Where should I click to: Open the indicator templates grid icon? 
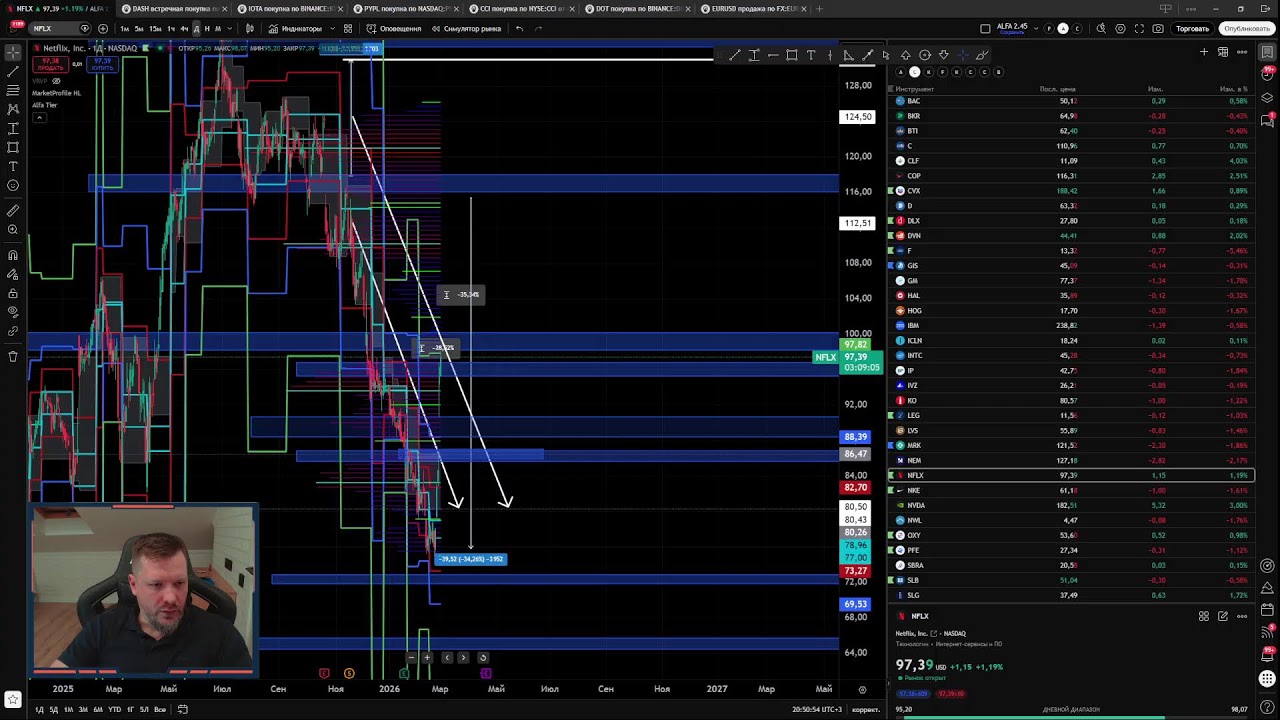click(347, 28)
